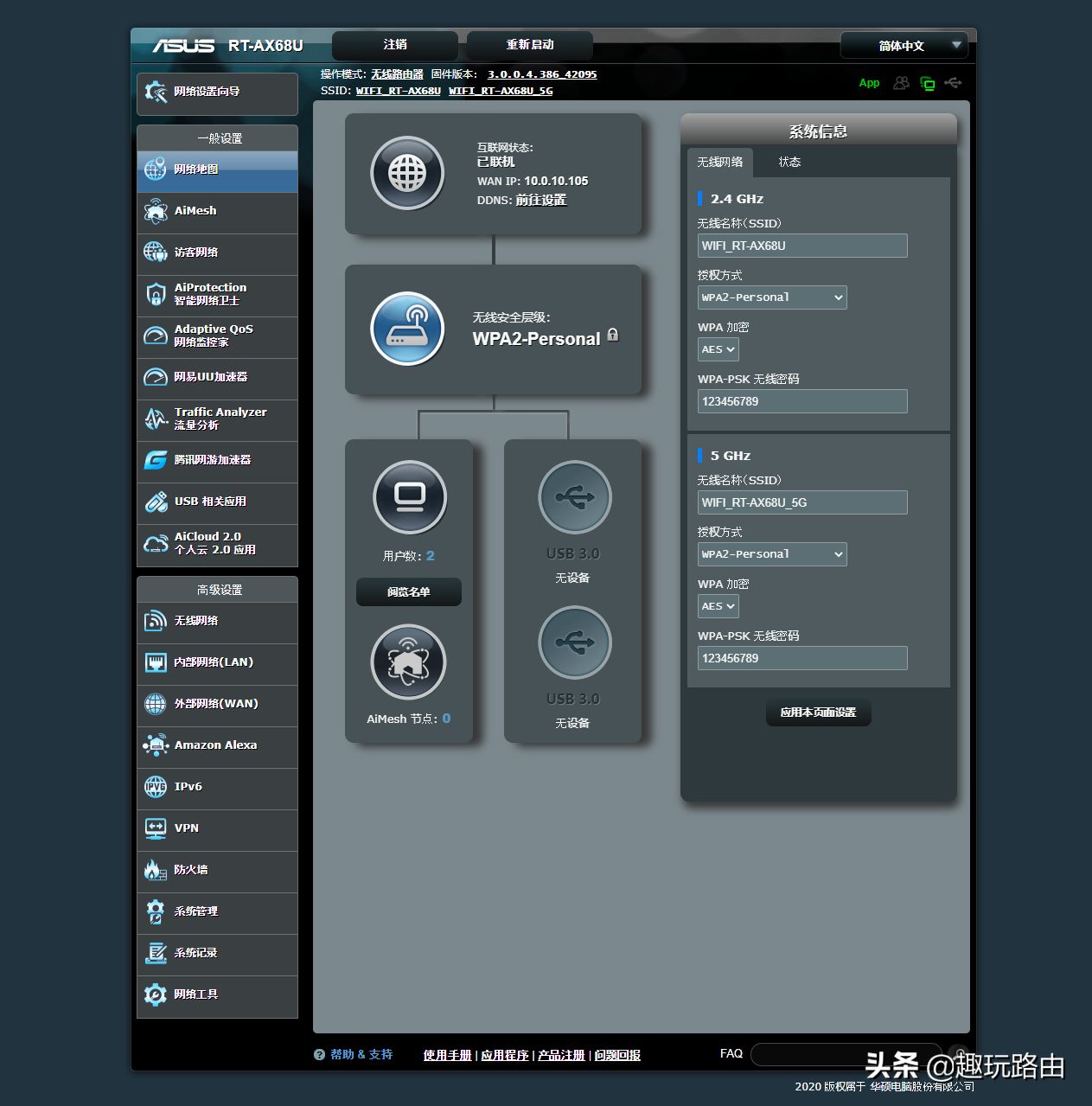The image size is (1092, 1106).
Task: Open the 应用程序 utility link
Action: tap(505, 1055)
